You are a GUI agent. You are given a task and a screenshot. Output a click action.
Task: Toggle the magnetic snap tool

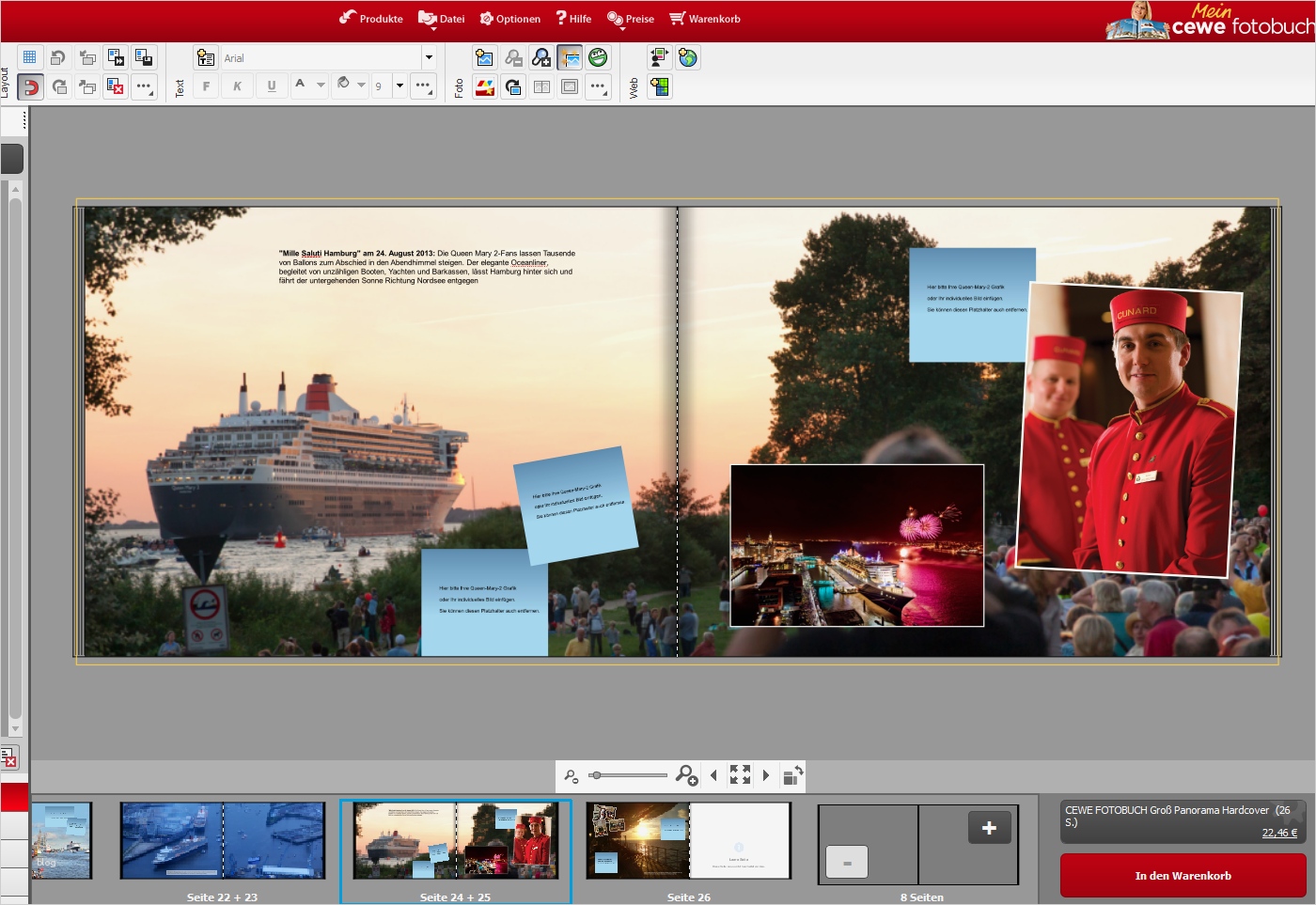click(x=30, y=87)
